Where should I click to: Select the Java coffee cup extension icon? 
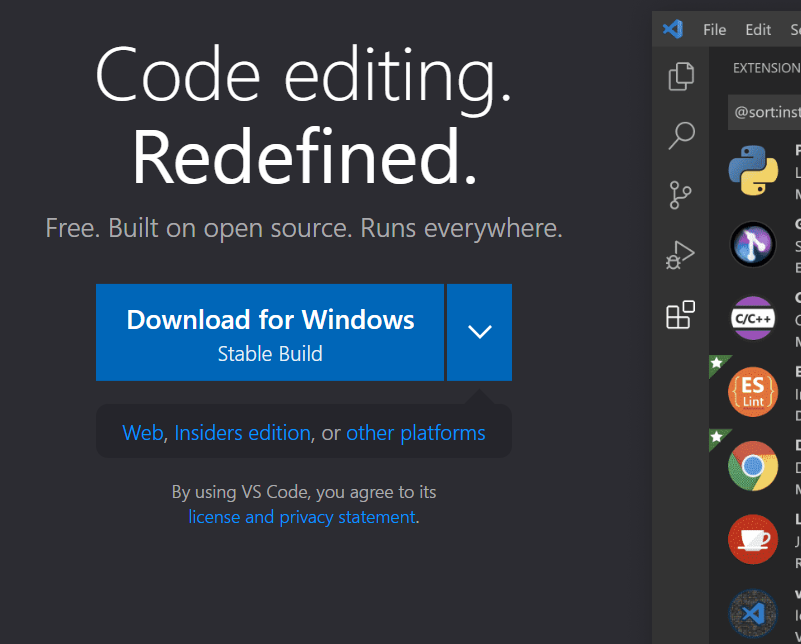(x=753, y=539)
